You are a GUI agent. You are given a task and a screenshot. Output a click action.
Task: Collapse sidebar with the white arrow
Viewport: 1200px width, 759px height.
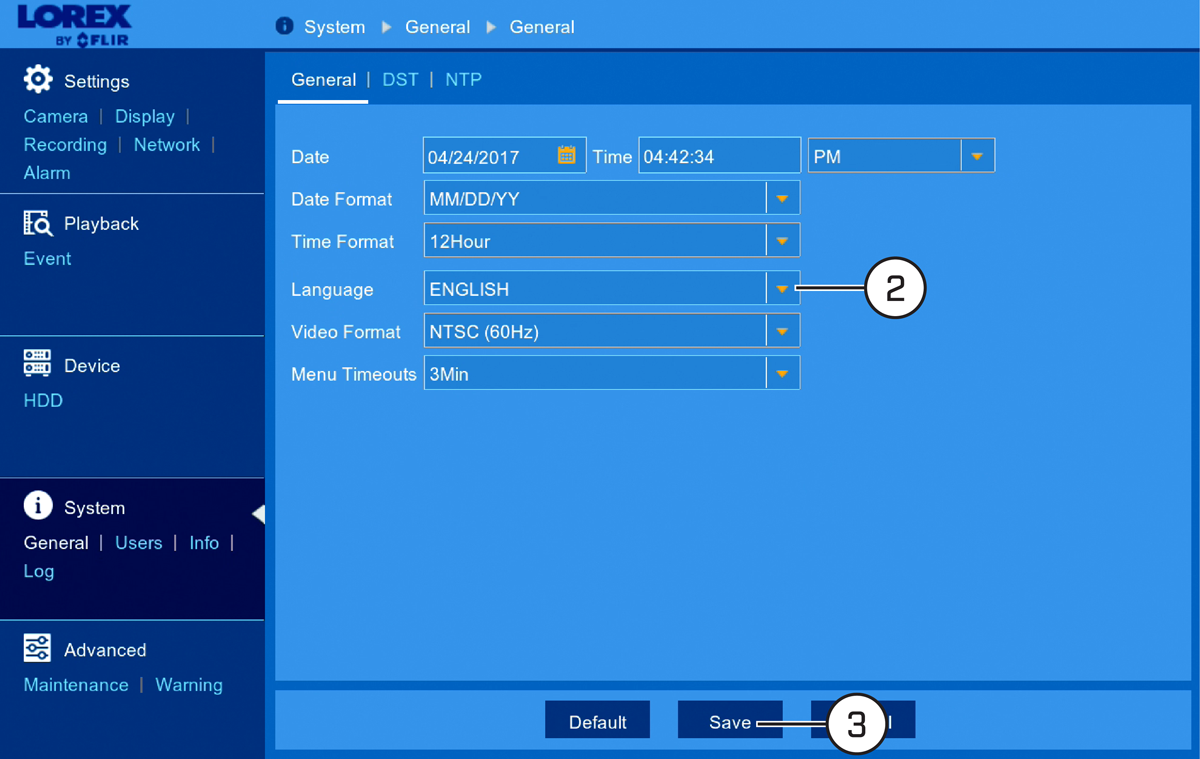[x=258, y=514]
